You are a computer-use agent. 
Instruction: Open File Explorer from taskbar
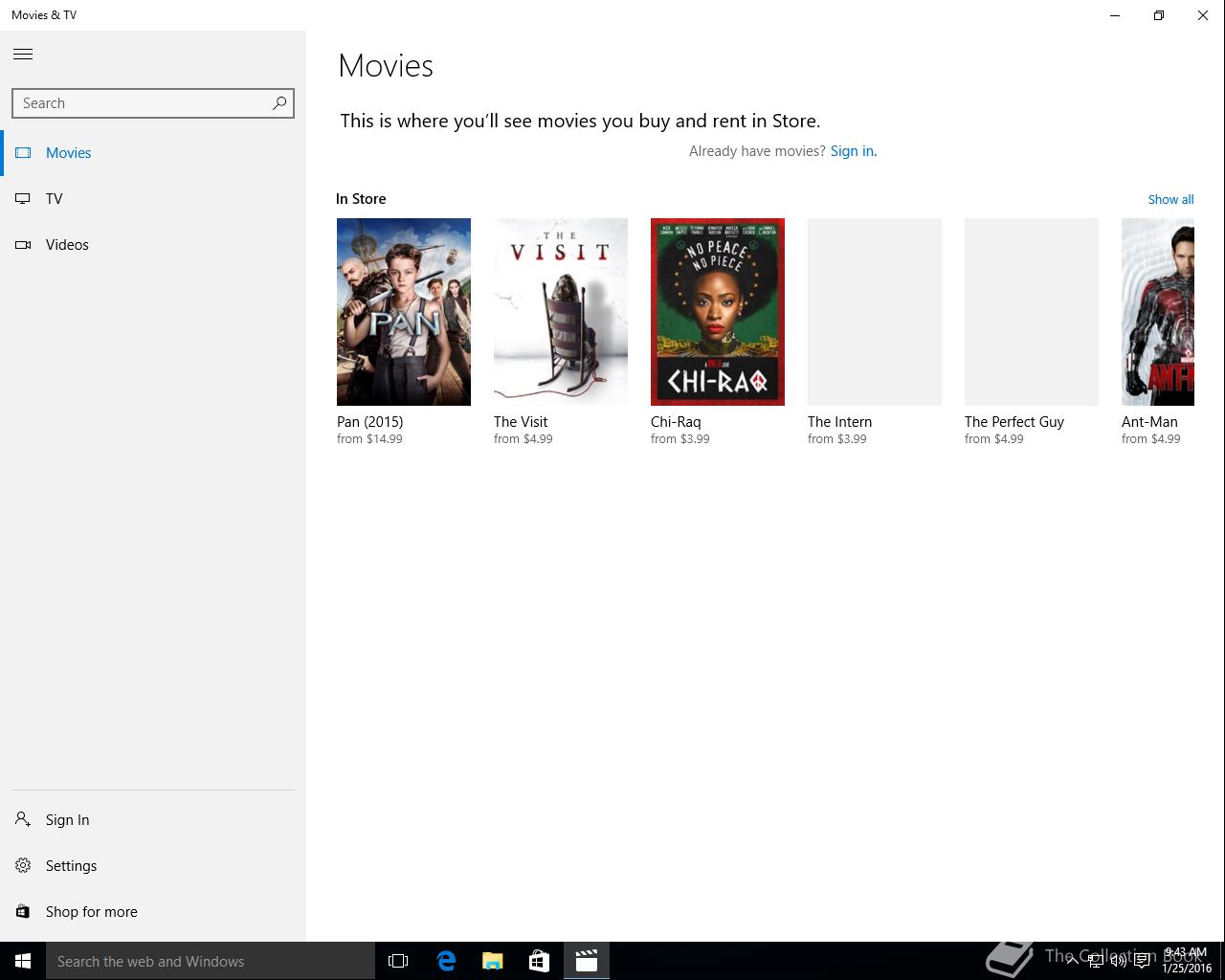(493, 961)
